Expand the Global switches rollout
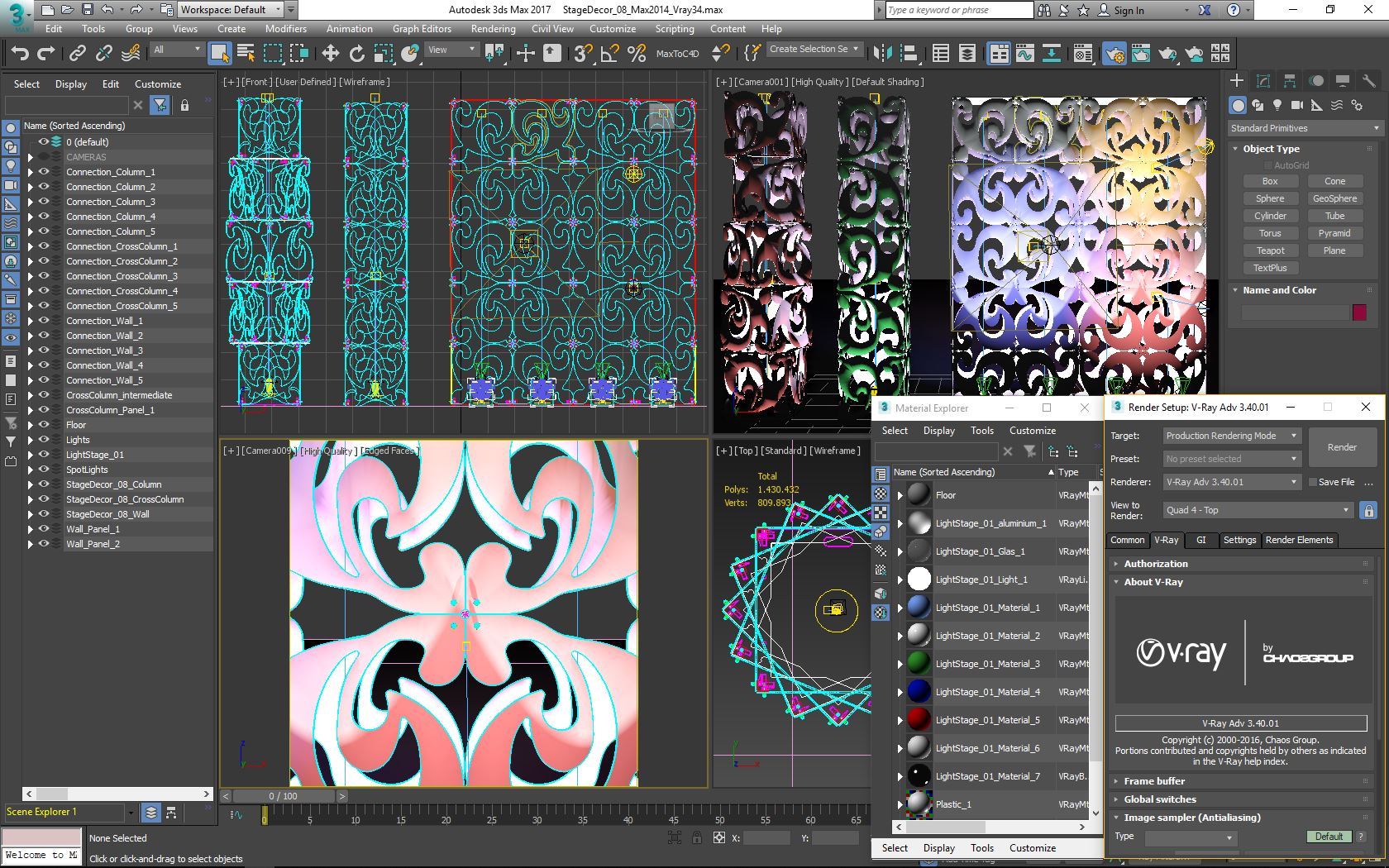Viewport: 1389px width, 868px height. (1160, 799)
